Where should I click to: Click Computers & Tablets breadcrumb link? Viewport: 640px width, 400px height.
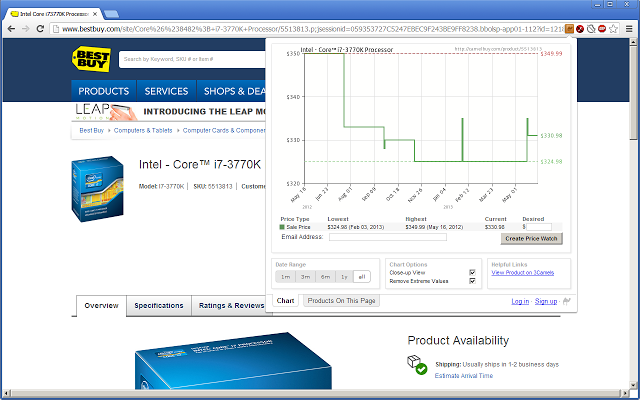[x=143, y=131]
